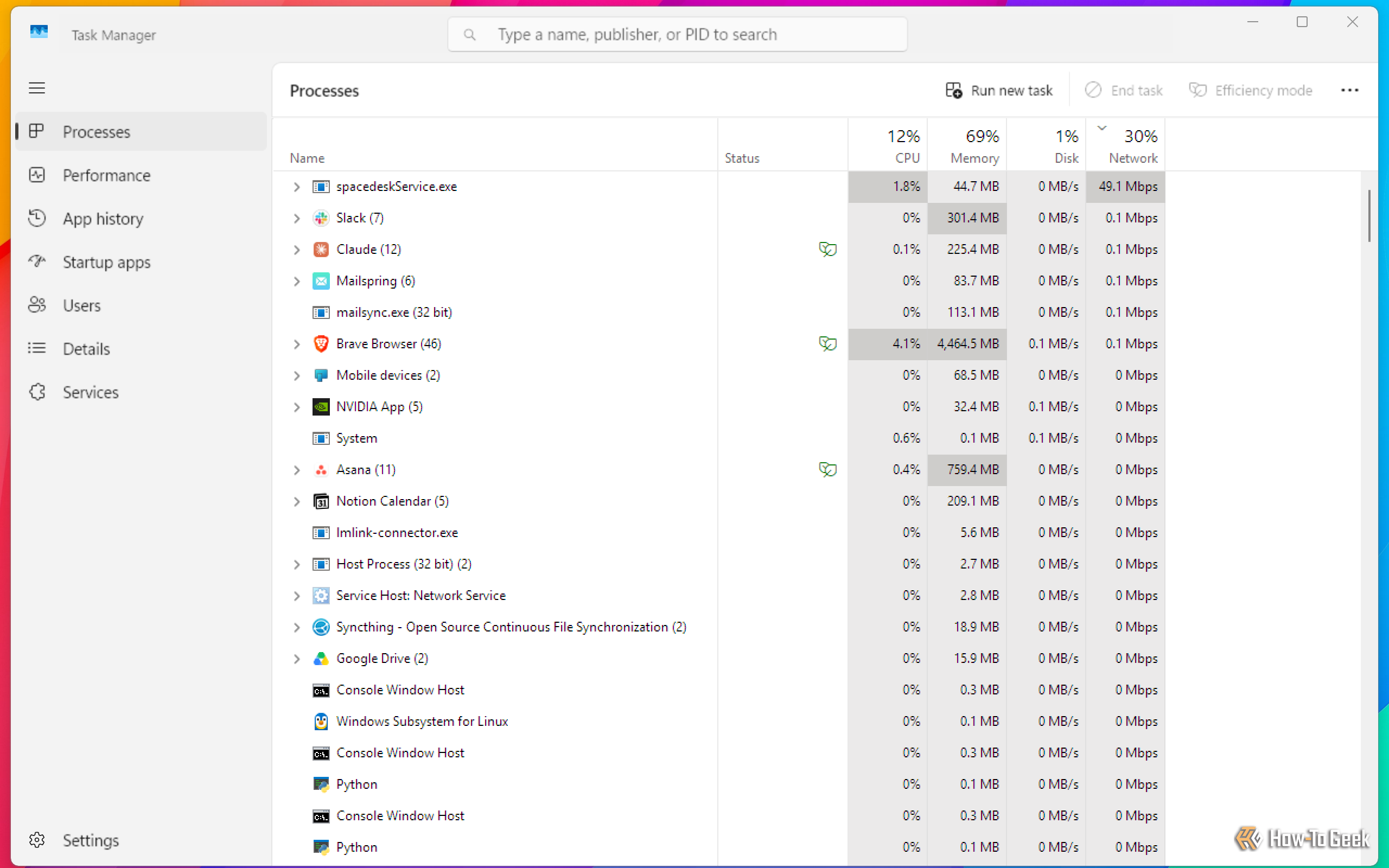1389x868 pixels.
Task: Sort by the CPU column header
Action: click(887, 145)
